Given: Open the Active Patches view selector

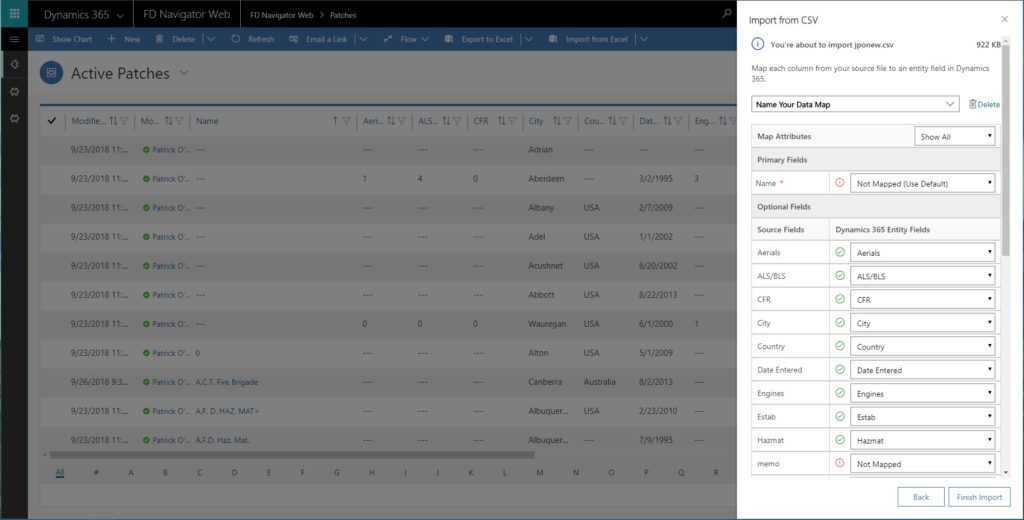Looking at the screenshot, I should click(184, 73).
